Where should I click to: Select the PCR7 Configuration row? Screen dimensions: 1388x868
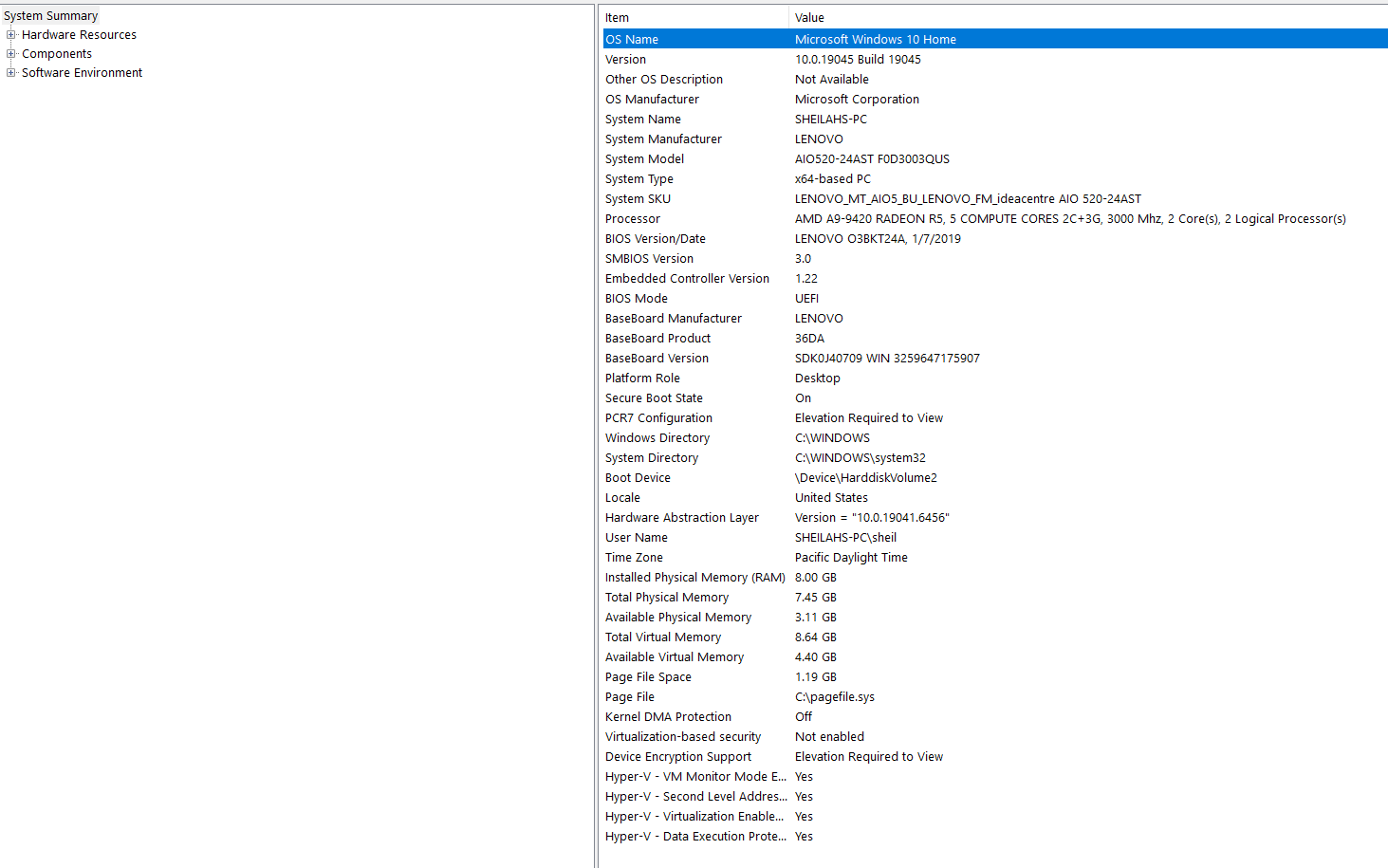[995, 417]
